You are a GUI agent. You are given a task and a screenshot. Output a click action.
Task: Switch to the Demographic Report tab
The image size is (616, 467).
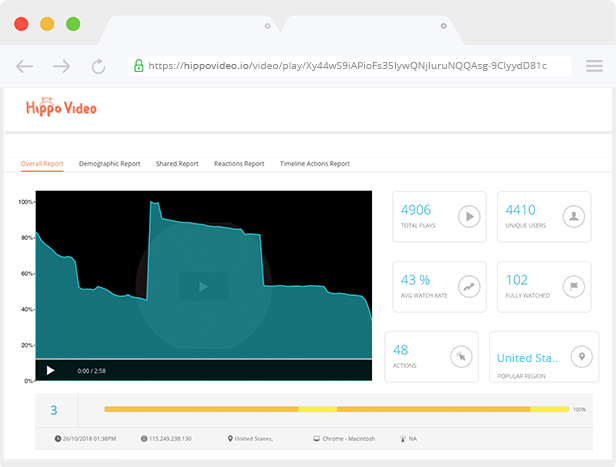coord(109,163)
